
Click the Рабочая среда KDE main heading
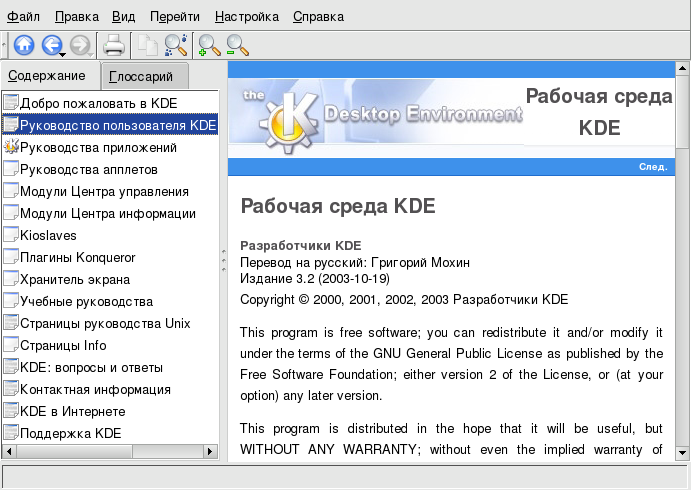(x=338, y=206)
